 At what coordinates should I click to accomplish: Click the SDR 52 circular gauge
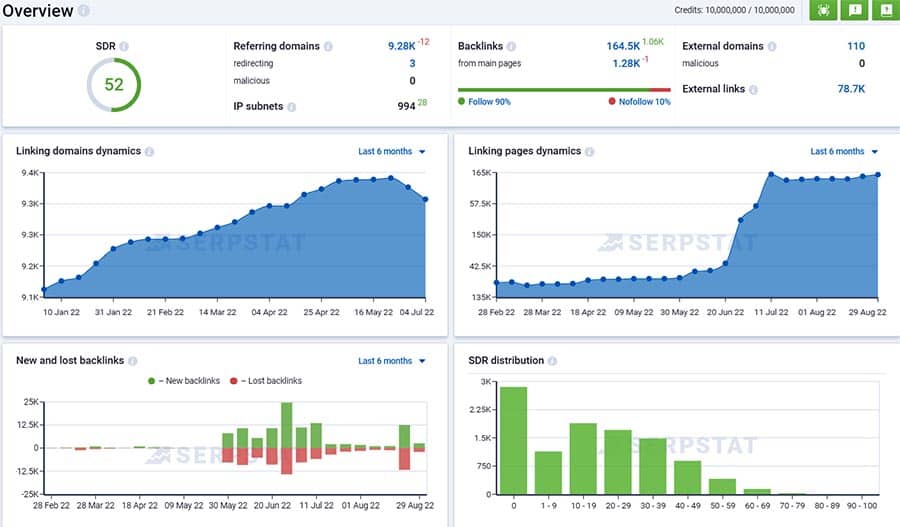click(114, 85)
